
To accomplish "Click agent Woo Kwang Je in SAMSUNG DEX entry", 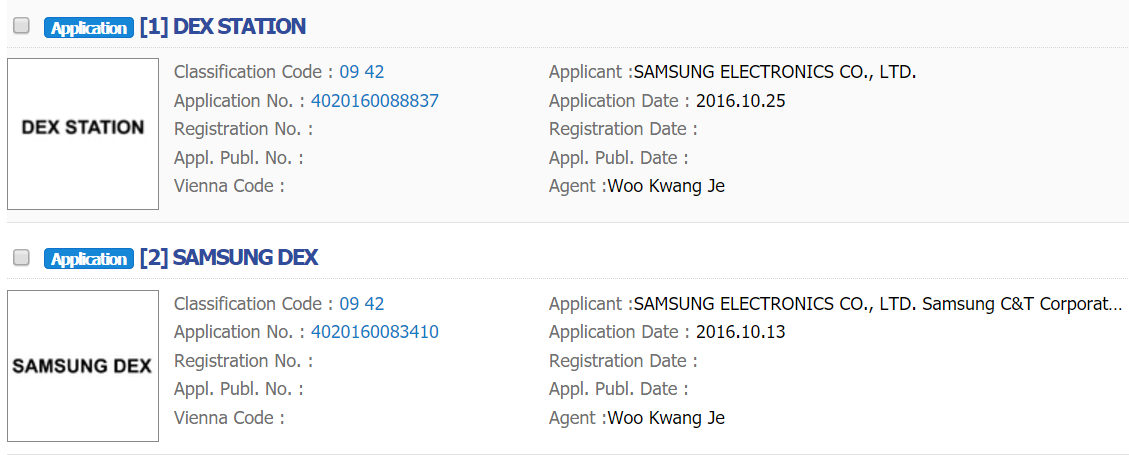I will point(666,418).
